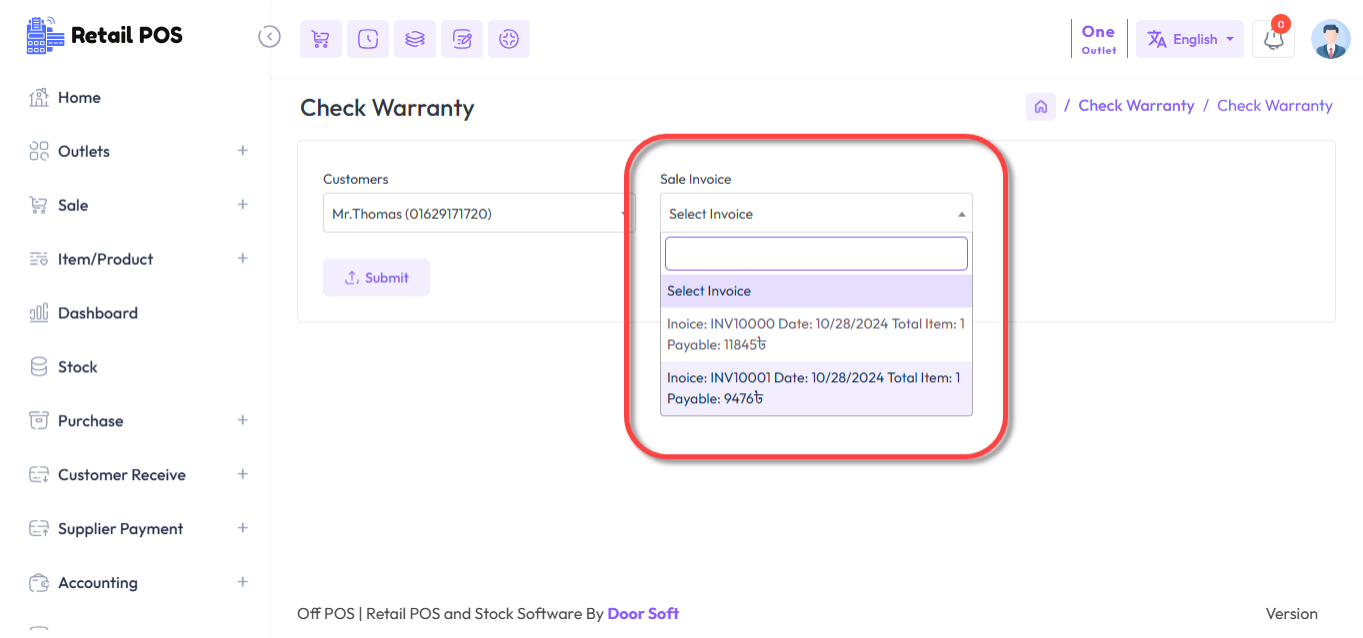The width and height of the screenshot is (1363, 638).
Task: Expand the Outlets menu section
Action: [241, 151]
